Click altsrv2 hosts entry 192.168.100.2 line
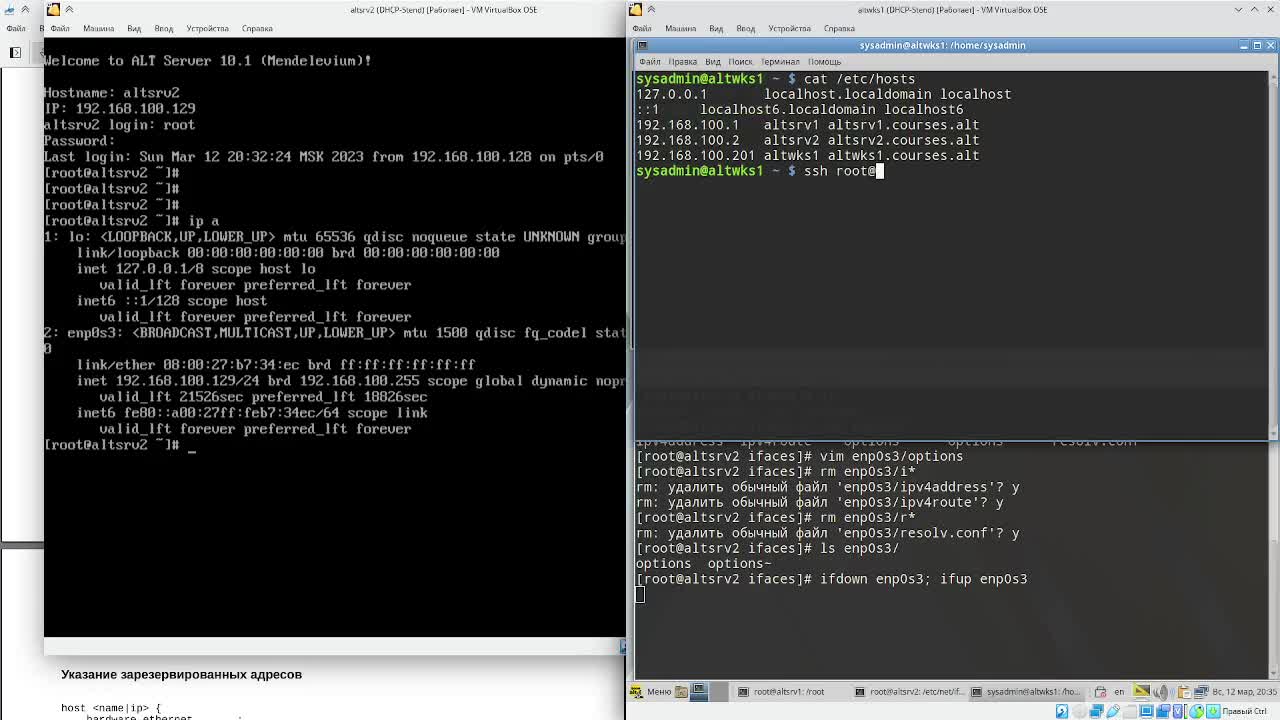1280x720 pixels. tap(808, 140)
